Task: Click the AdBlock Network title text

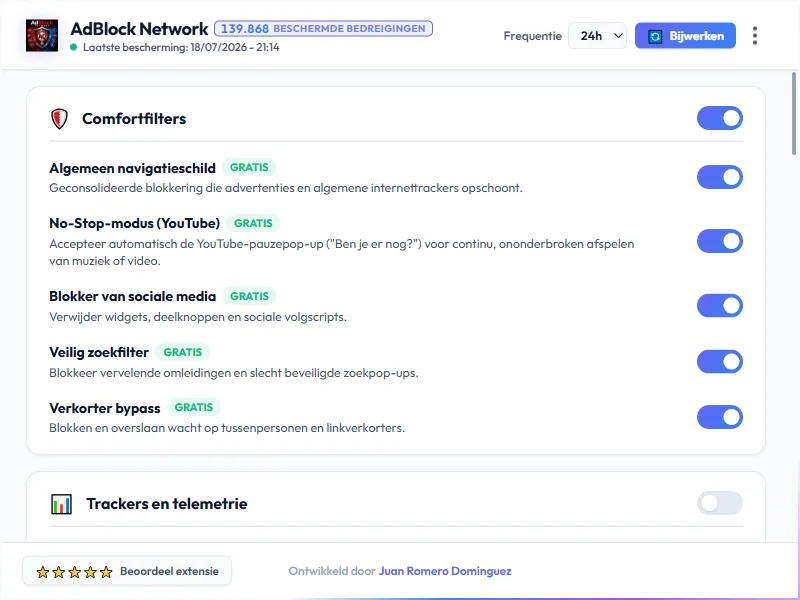Action: click(139, 29)
